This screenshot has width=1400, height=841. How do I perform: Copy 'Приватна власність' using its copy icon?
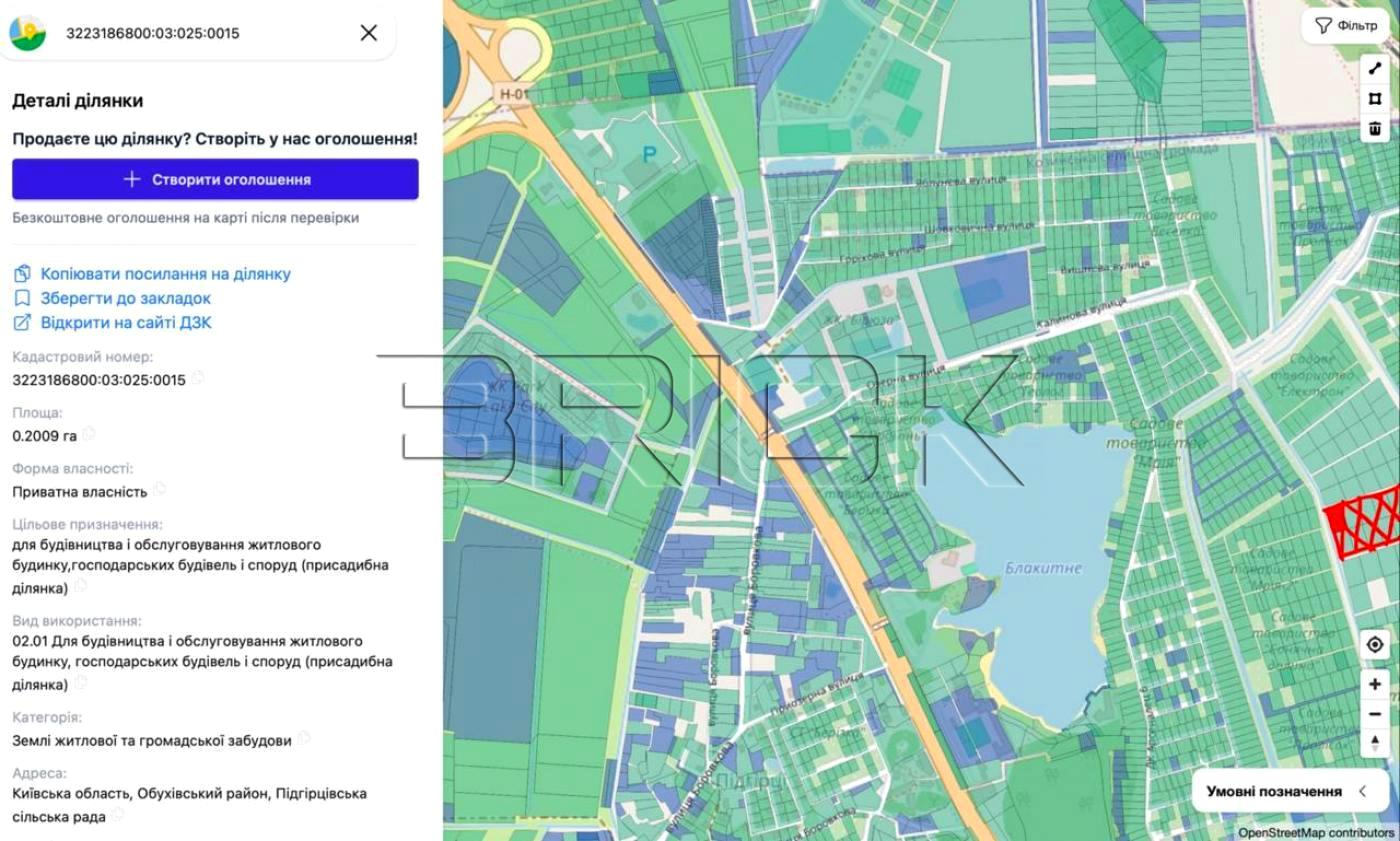[x=160, y=489]
